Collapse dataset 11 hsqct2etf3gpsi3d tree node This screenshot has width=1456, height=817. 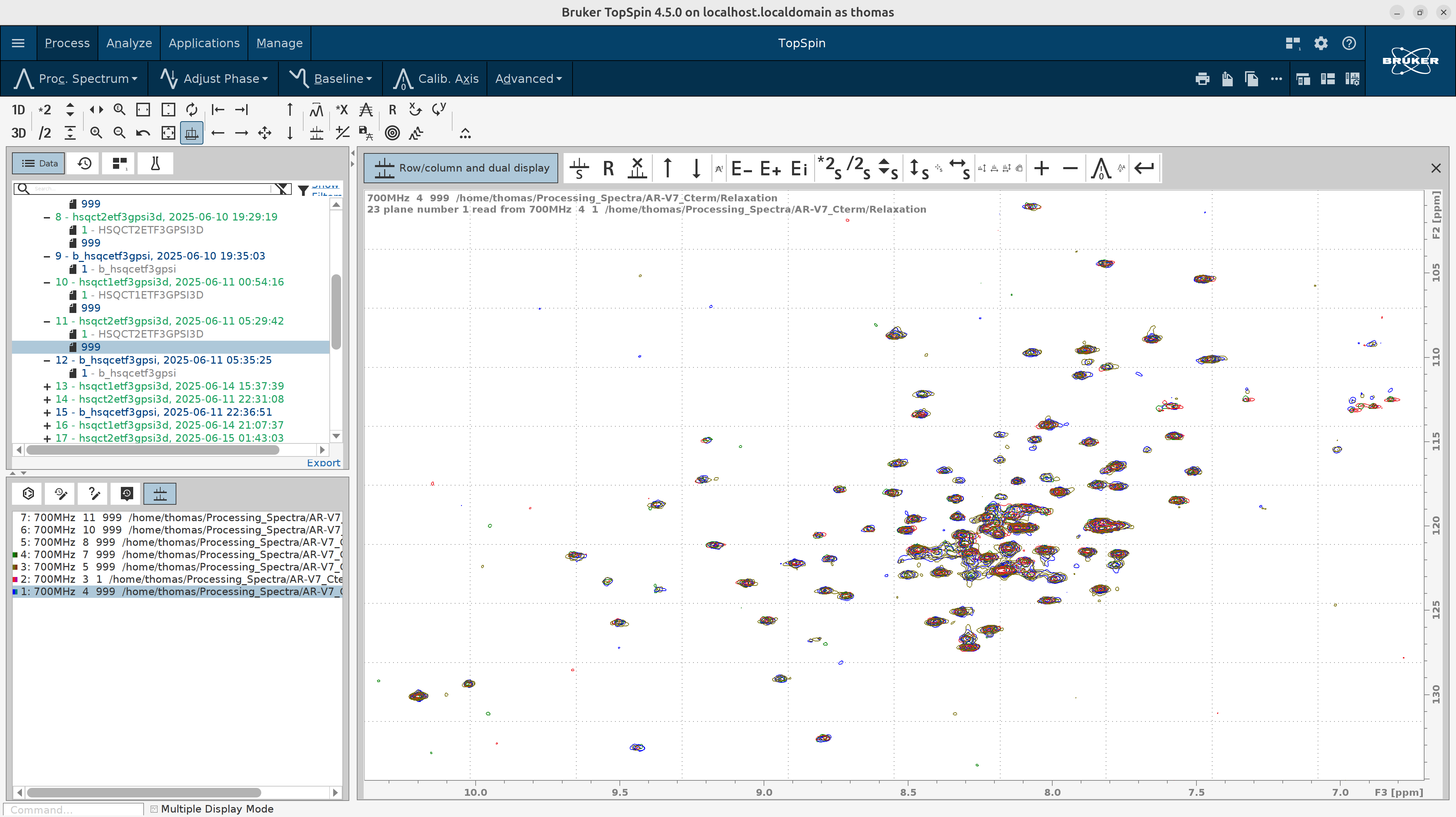(x=47, y=321)
